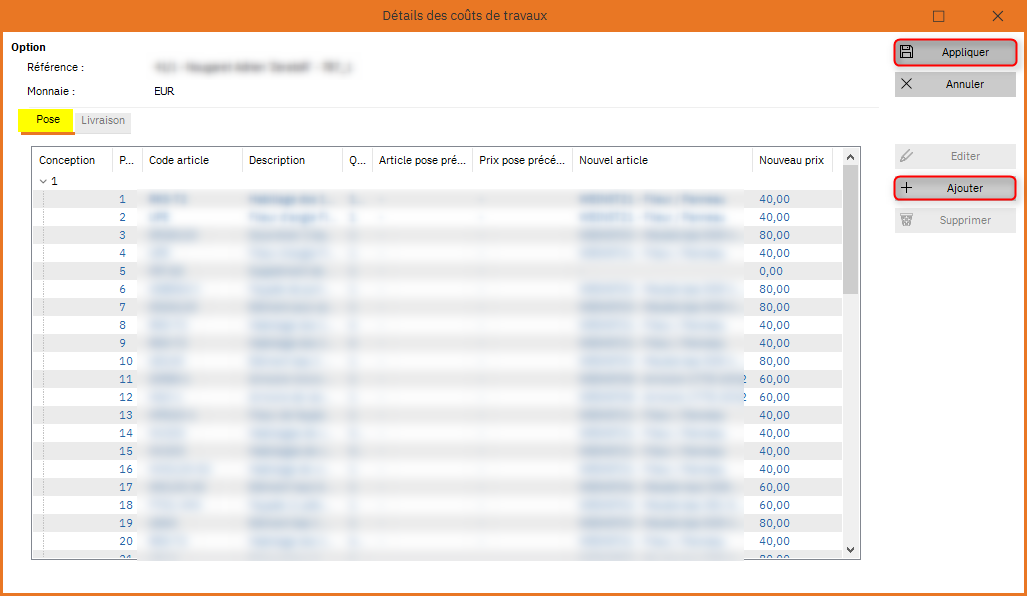Select row position 18
The height and width of the screenshot is (596, 1027).
click(437, 506)
